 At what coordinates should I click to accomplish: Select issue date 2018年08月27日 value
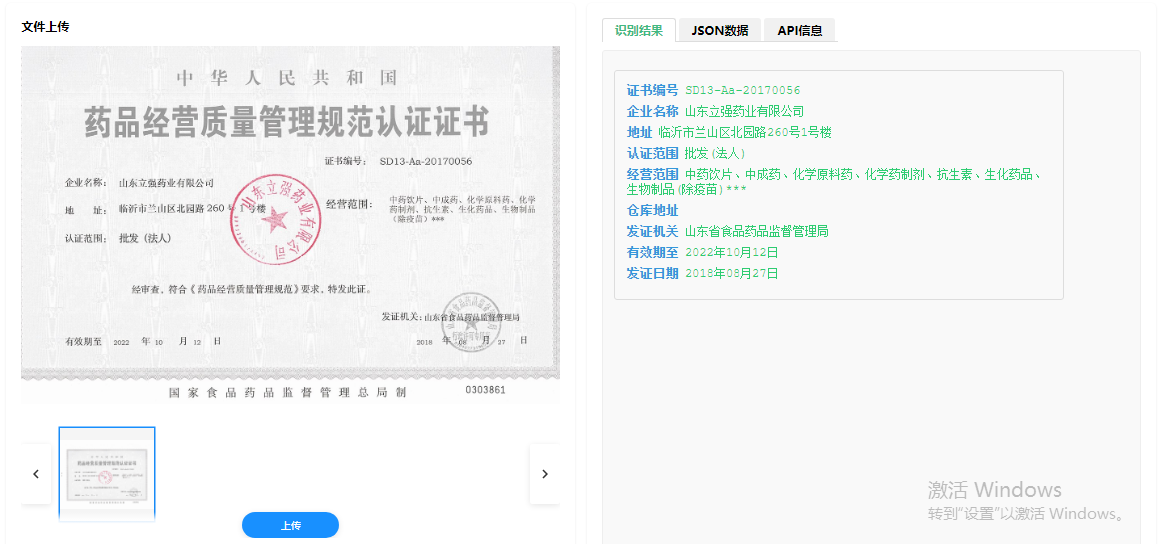732,273
